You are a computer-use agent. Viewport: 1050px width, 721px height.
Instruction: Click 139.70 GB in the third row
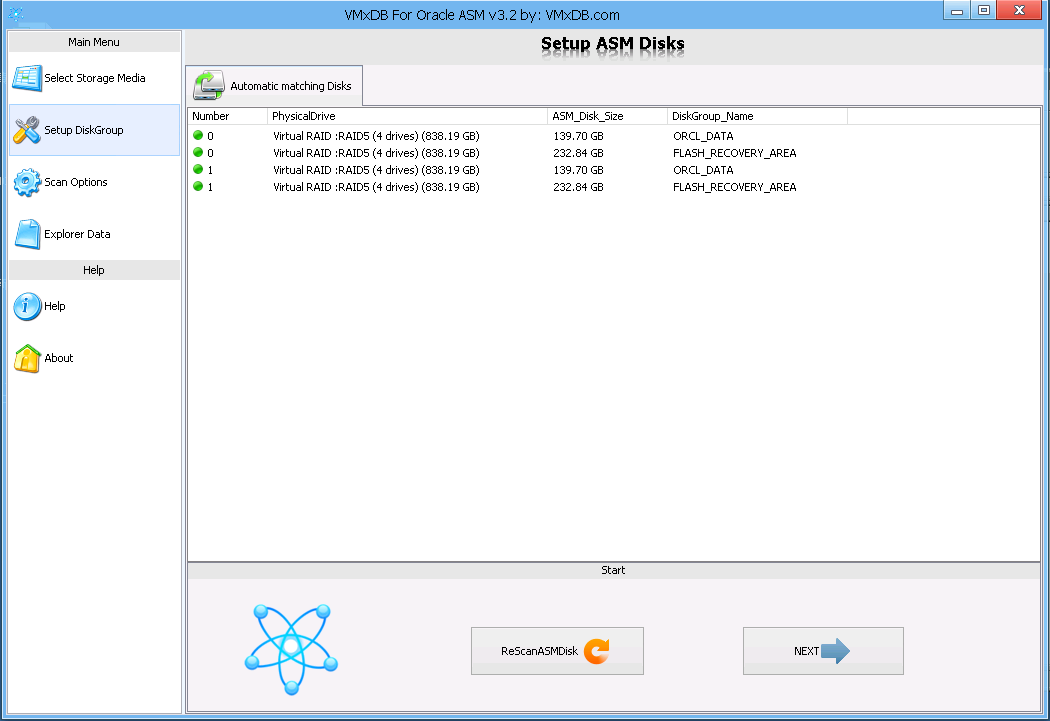579,170
